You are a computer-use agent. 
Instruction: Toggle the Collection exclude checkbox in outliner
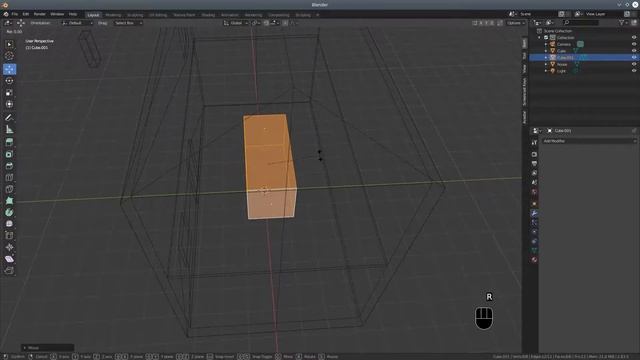pyautogui.click(x=546, y=38)
